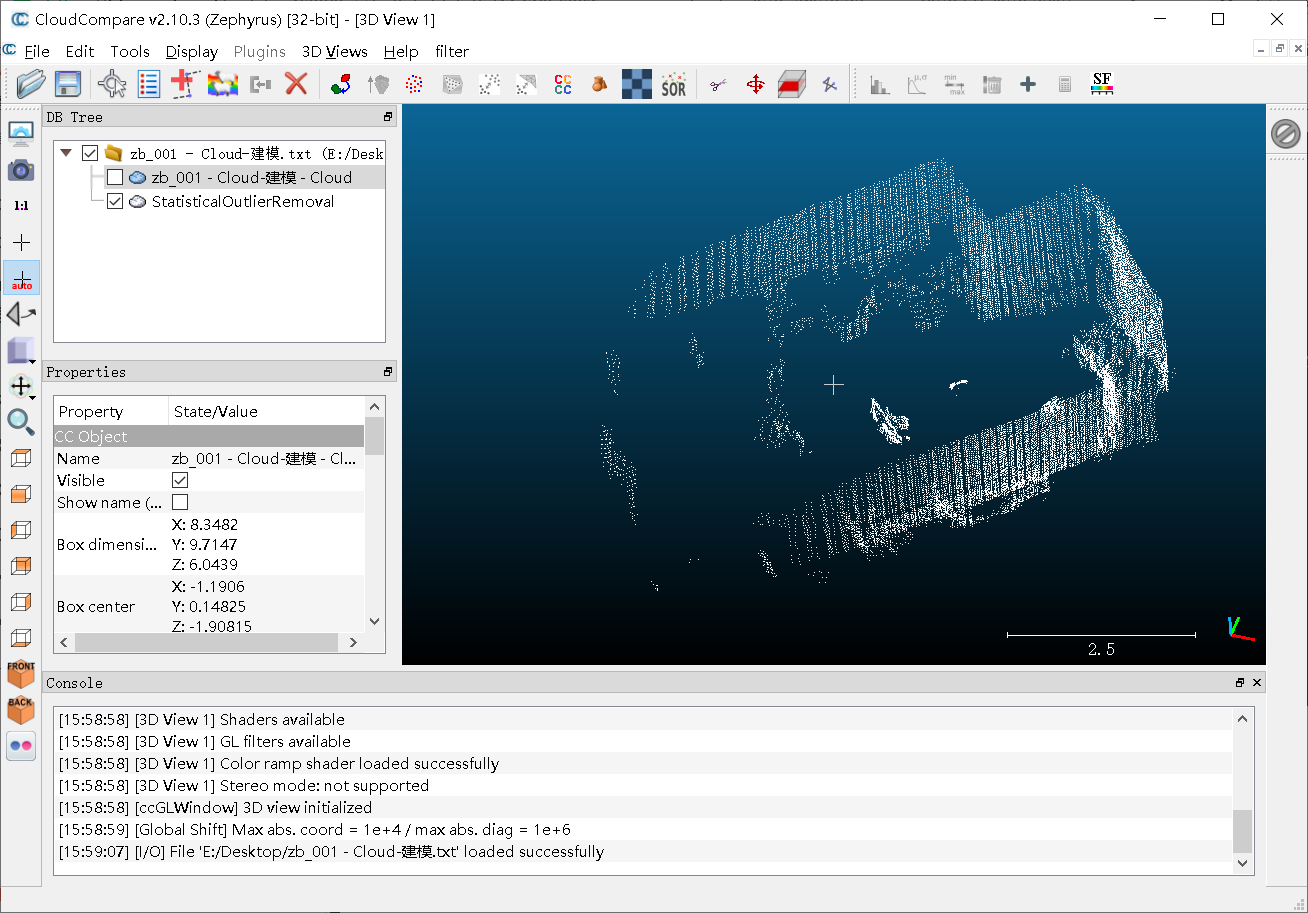Float the Properties panel
The height and width of the screenshot is (913, 1308).
pos(388,372)
